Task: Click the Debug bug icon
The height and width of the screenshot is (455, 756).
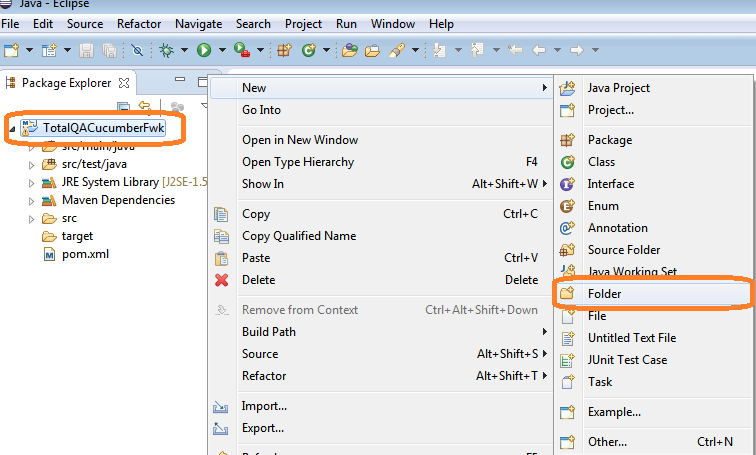Action: [166, 50]
